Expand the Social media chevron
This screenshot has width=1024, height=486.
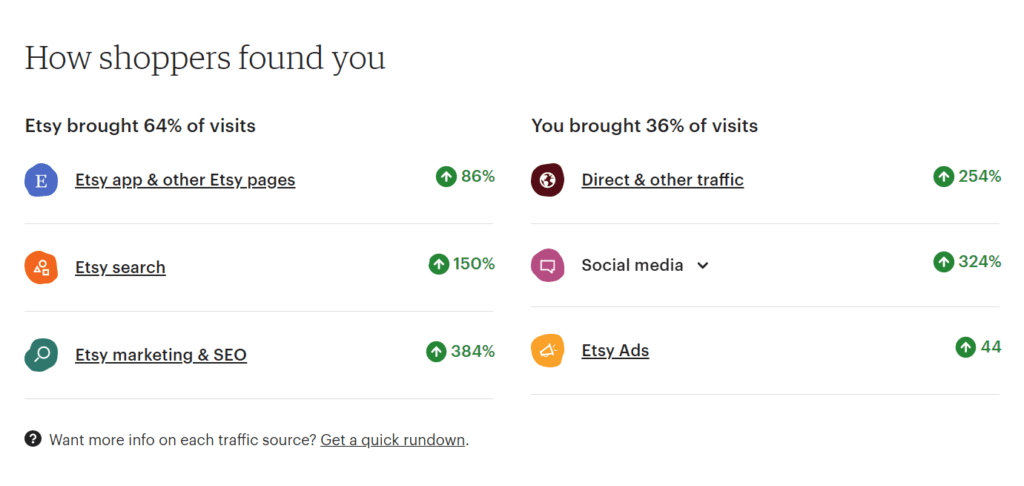tap(703, 266)
